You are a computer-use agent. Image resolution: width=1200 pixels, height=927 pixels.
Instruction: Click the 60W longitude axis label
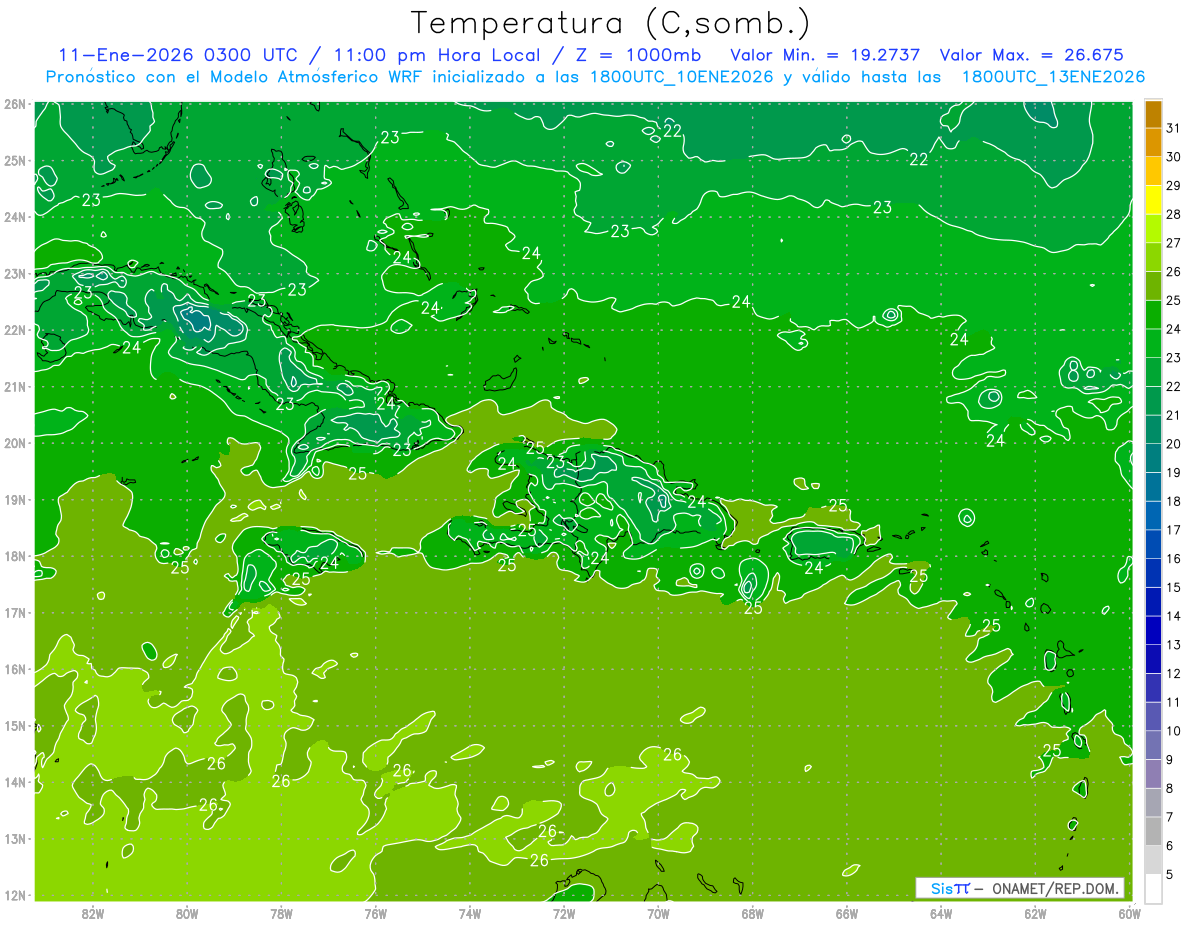(x=1130, y=912)
